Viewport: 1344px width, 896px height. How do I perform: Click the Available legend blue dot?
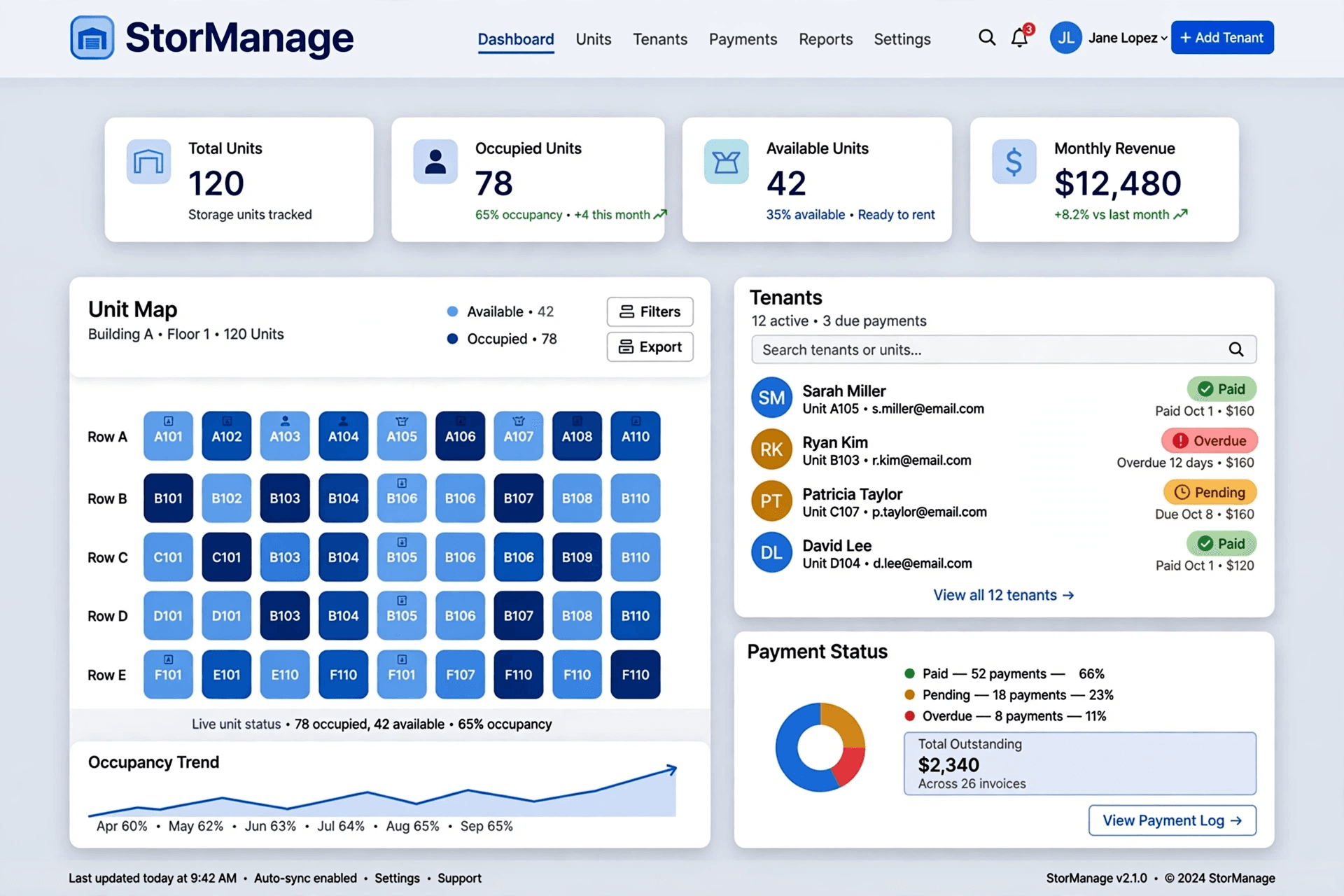(x=452, y=311)
